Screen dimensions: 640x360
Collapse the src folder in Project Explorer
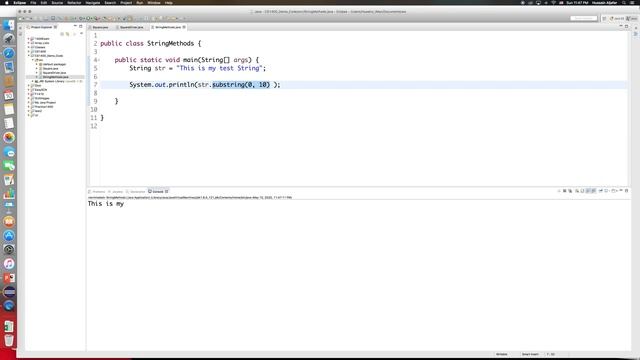tap(33, 60)
